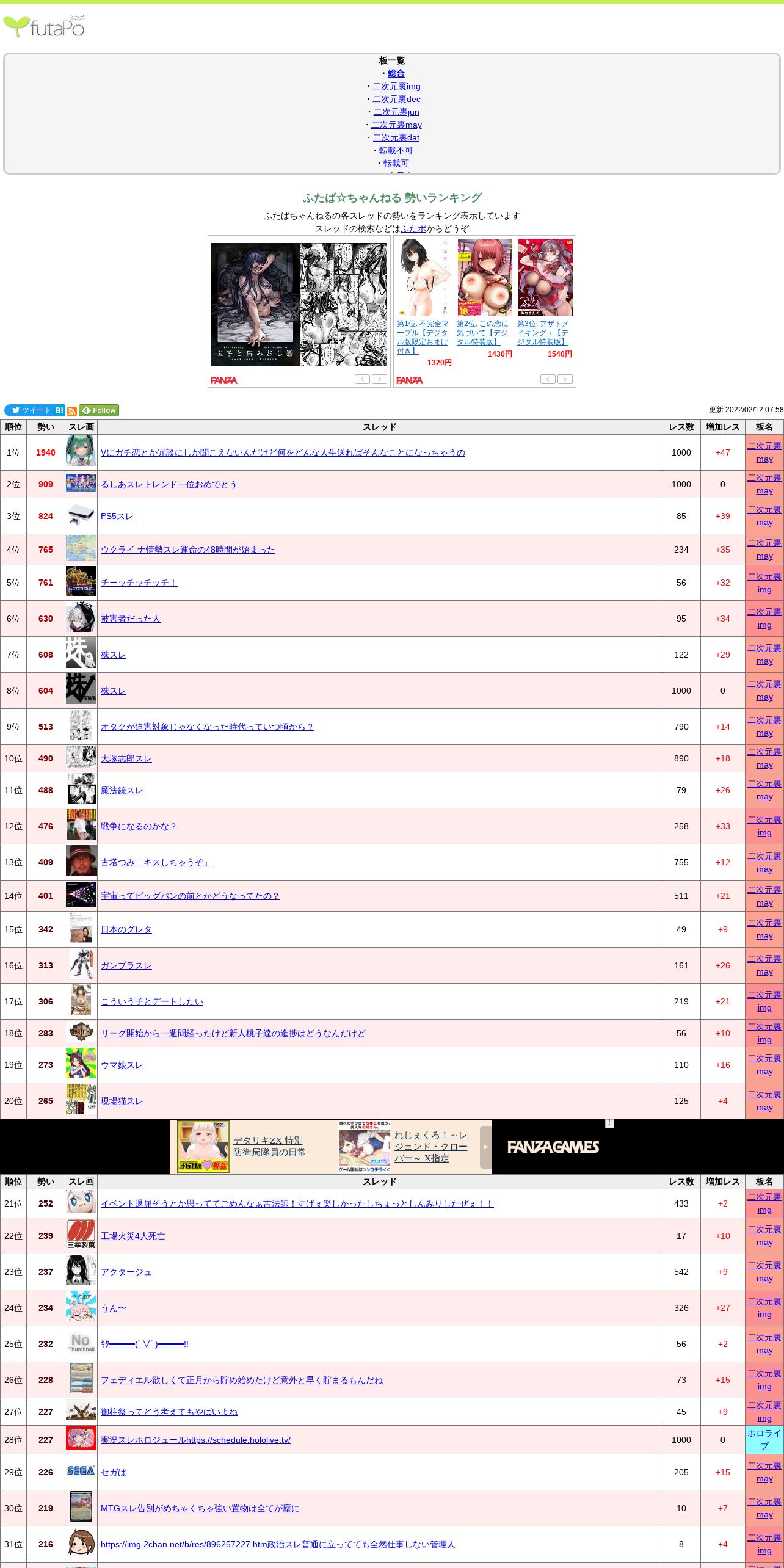Click the 三幸製菓 logo thumbnail
The image size is (784, 1568).
tap(81, 1235)
